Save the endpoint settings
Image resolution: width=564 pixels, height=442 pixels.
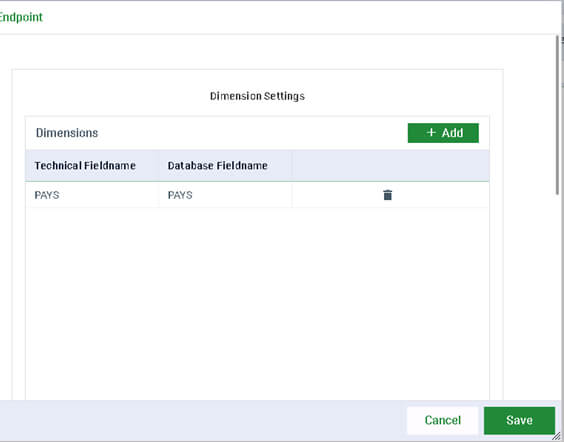pos(519,420)
